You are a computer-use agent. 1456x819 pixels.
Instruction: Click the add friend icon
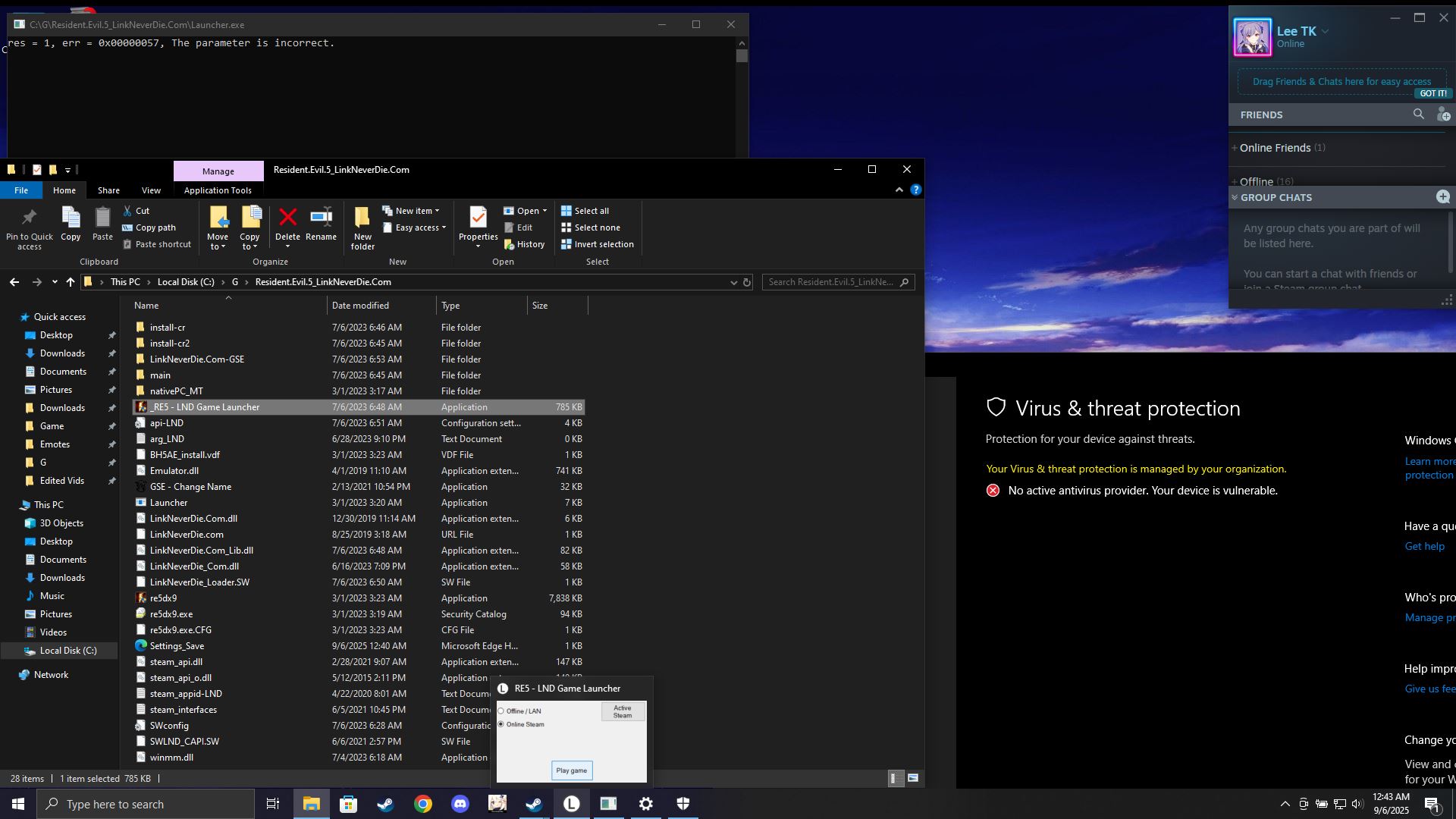click(1442, 115)
